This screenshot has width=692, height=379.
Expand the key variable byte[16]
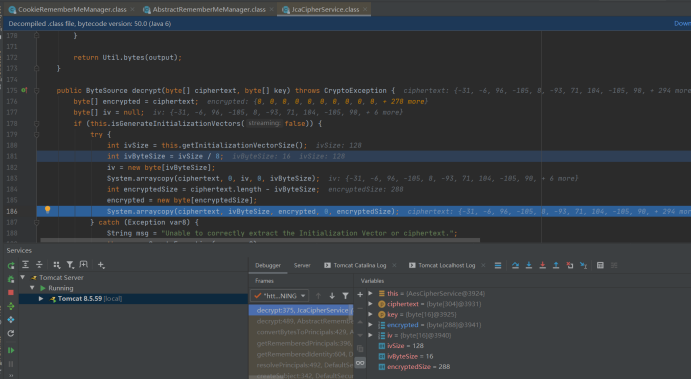pyautogui.click(x=370, y=315)
